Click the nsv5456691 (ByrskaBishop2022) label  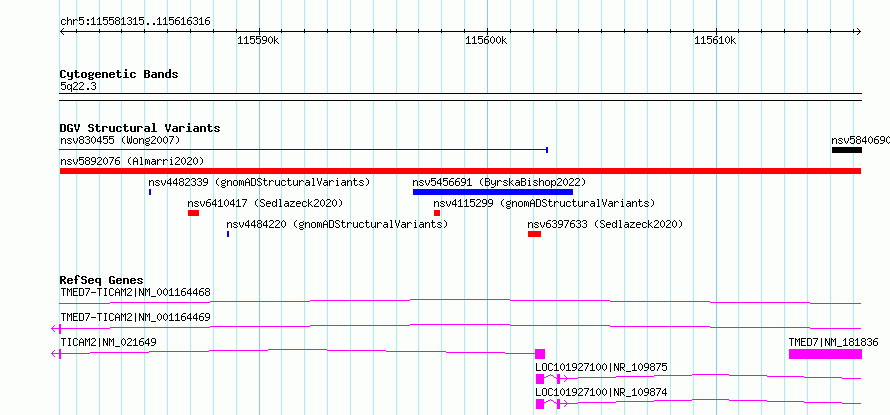499,182
